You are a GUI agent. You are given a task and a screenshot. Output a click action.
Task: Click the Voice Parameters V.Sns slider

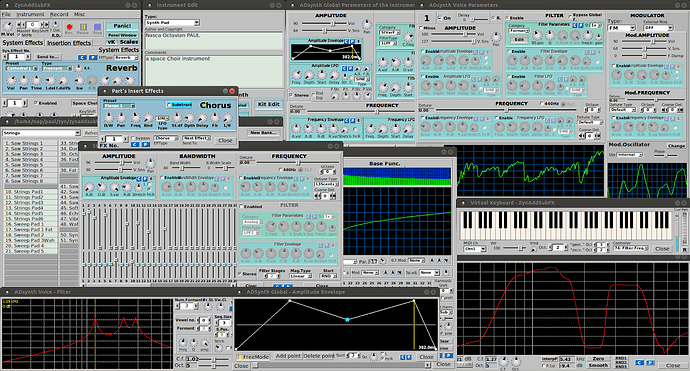pyautogui.click(x=454, y=41)
